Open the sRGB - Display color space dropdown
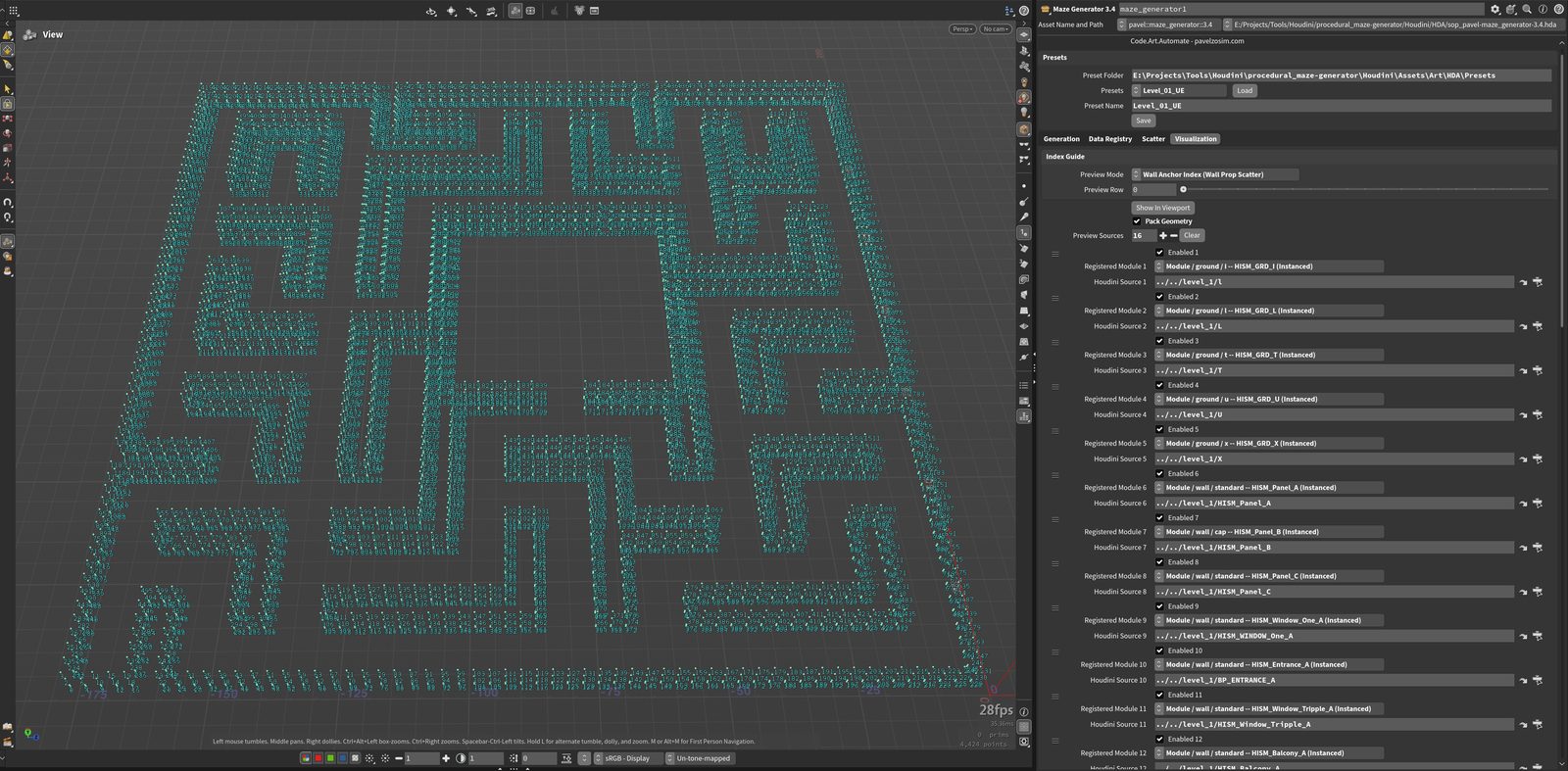The height and width of the screenshot is (771, 1568). click(627, 758)
